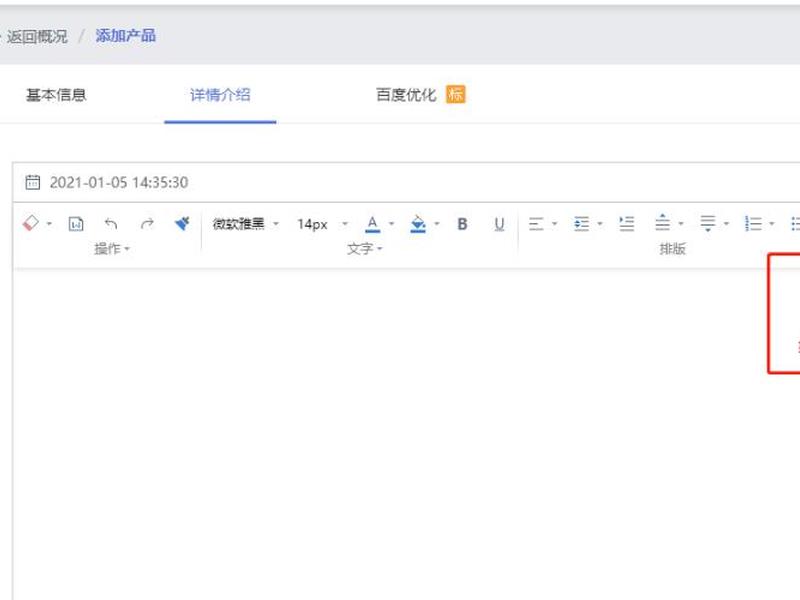Expand the 文字 group menu
The width and height of the screenshot is (800, 600).
click(365, 248)
